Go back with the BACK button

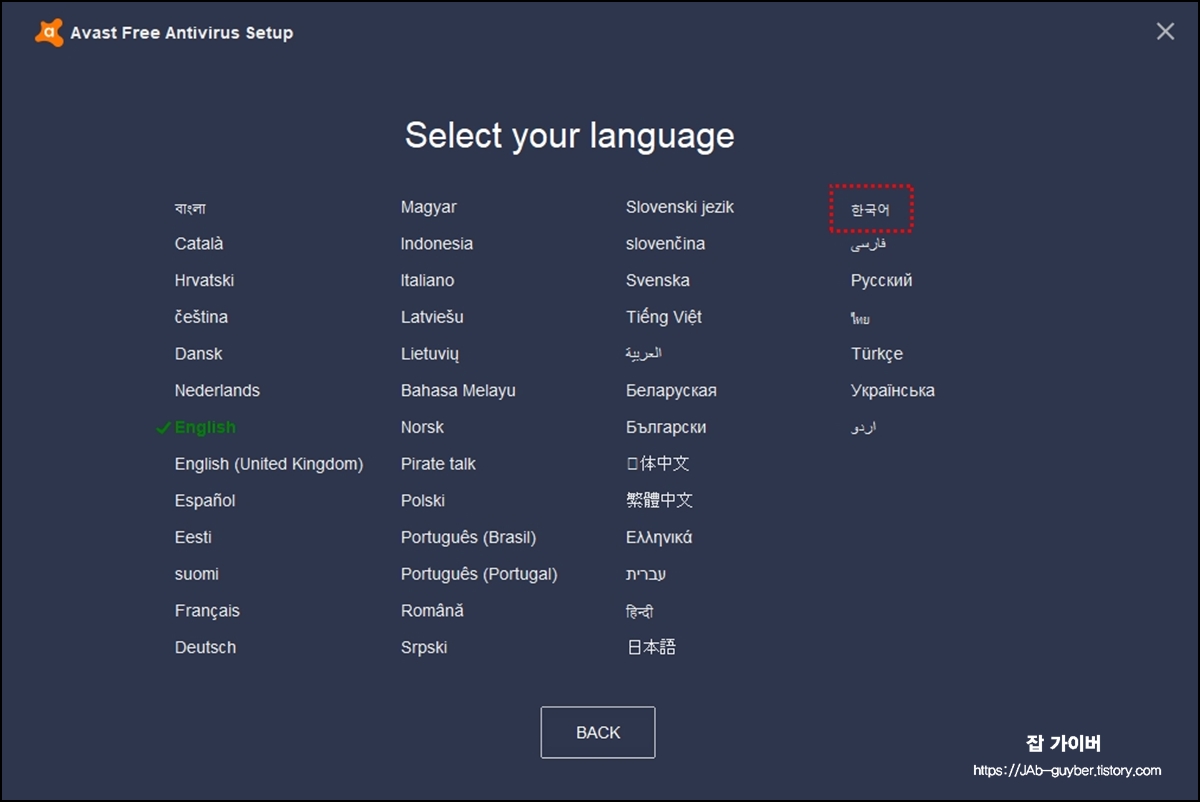tap(598, 732)
